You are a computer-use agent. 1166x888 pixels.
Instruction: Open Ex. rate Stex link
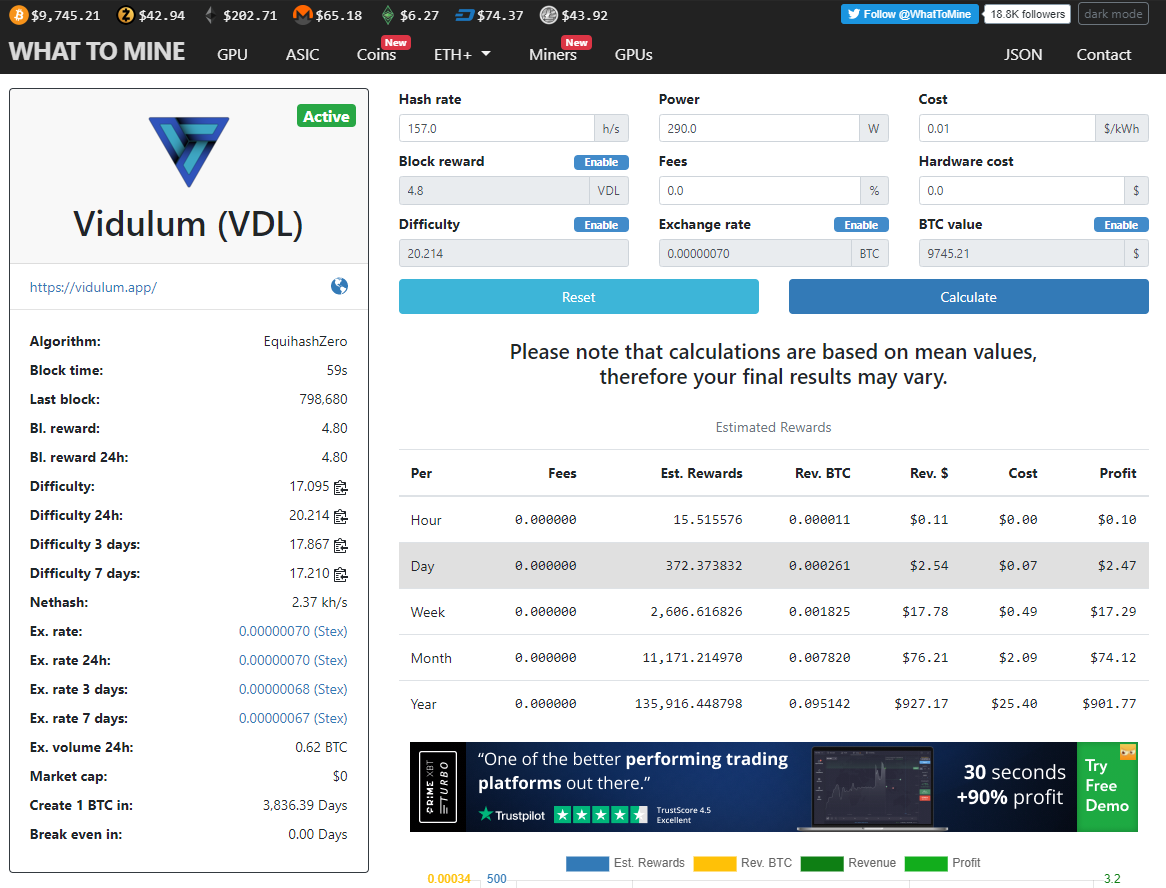293,631
